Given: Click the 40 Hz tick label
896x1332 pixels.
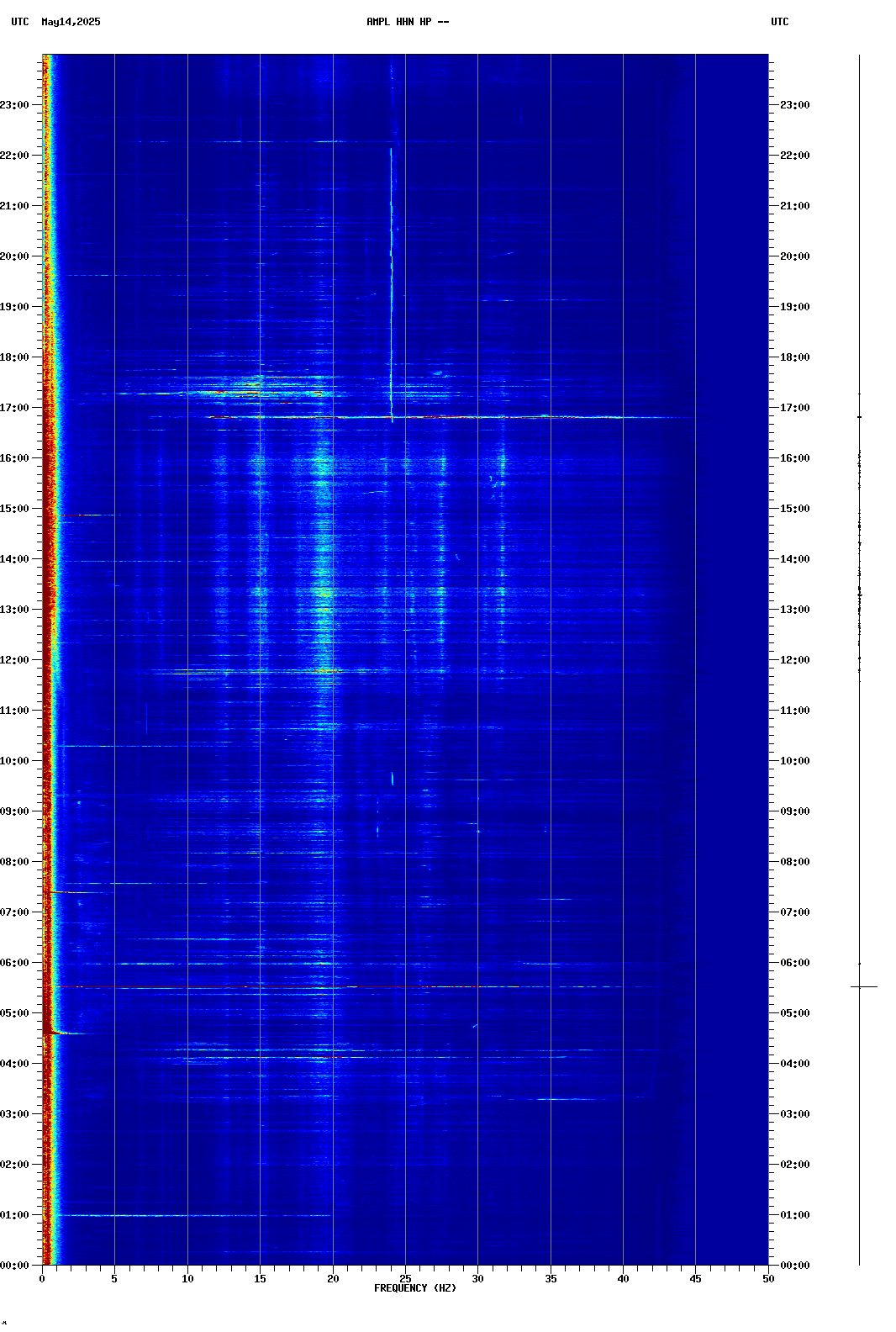Looking at the screenshot, I should coord(623,1279).
